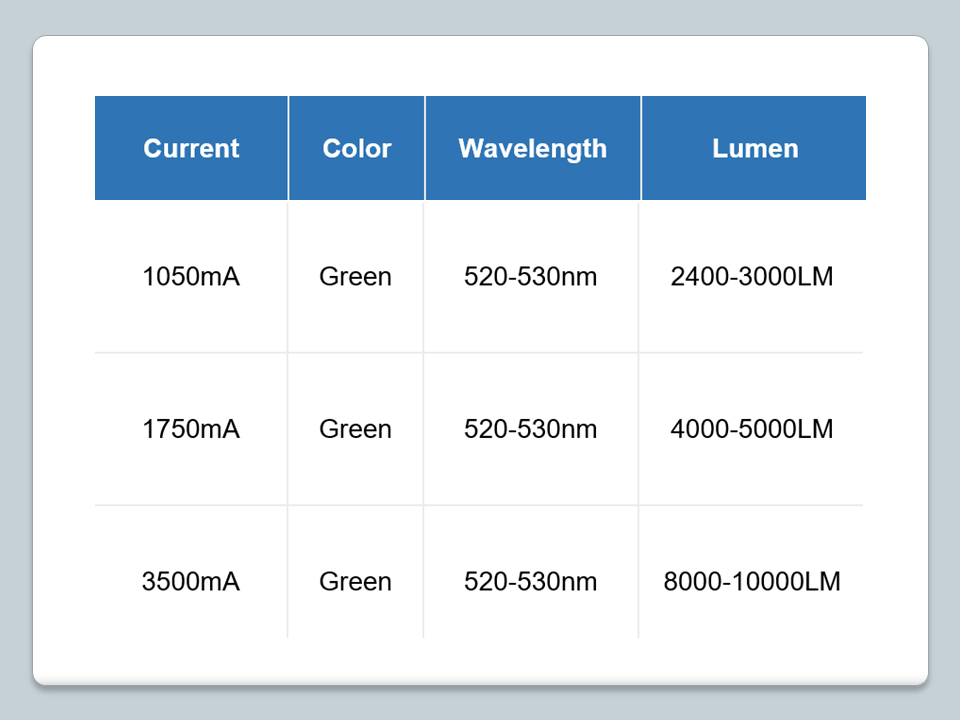The width and height of the screenshot is (960, 720).
Task: Select the 2400-3000LM lumen cell
Action: pos(752,277)
